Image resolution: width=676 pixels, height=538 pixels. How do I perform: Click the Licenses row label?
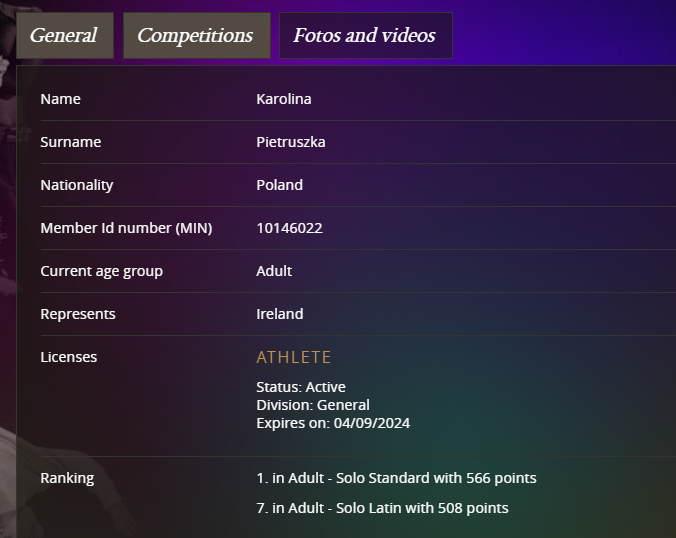(68, 357)
